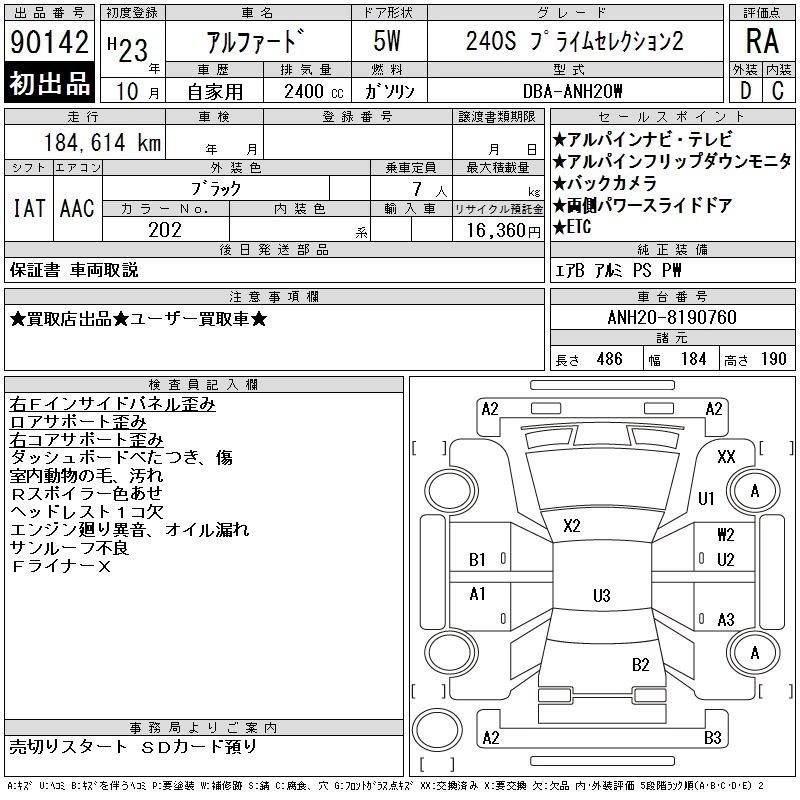Select the 240S プライムセレクション2 grade text
The width and height of the screenshot is (800, 800).
(x=574, y=43)
